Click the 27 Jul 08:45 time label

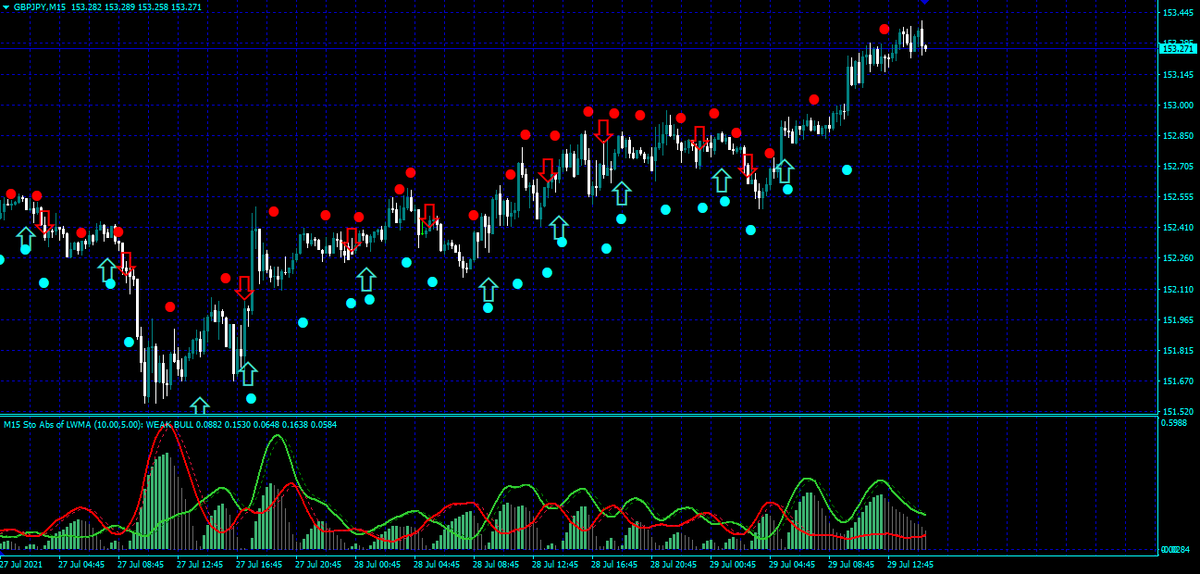(x=142, y=564)
